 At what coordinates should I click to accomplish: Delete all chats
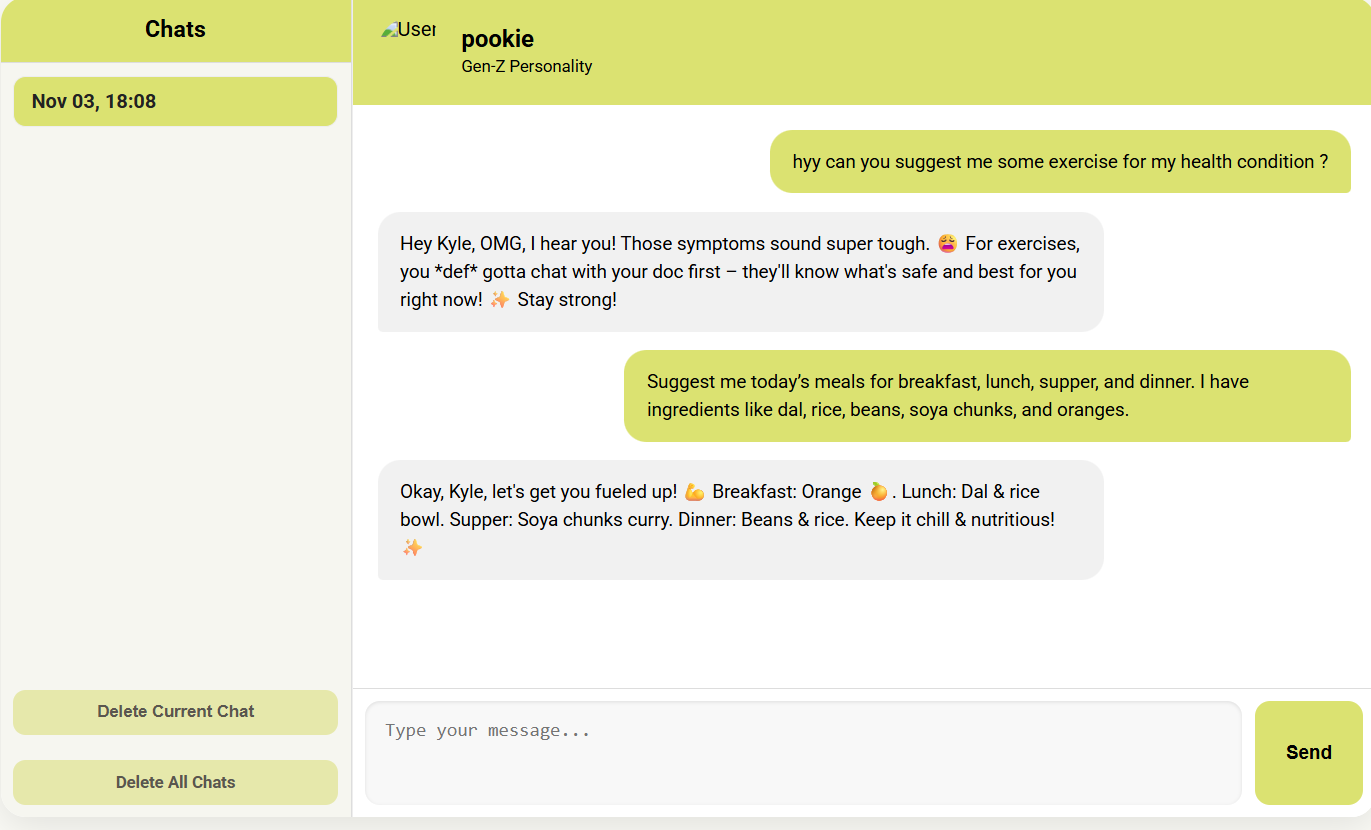click(175, 782)
